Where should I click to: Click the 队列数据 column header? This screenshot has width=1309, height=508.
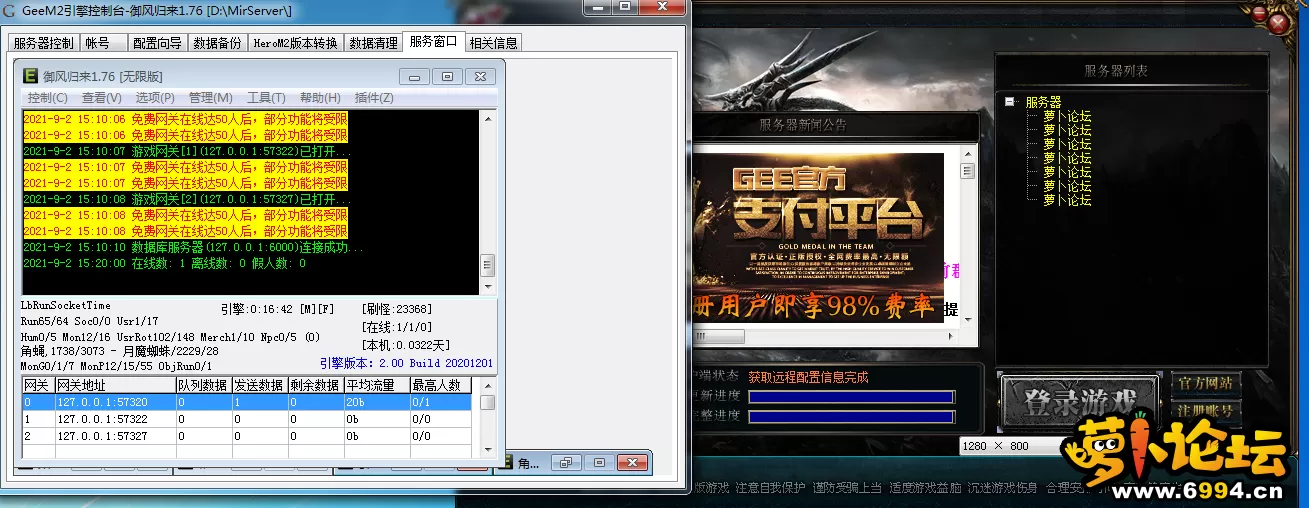[x=203, y=385]
